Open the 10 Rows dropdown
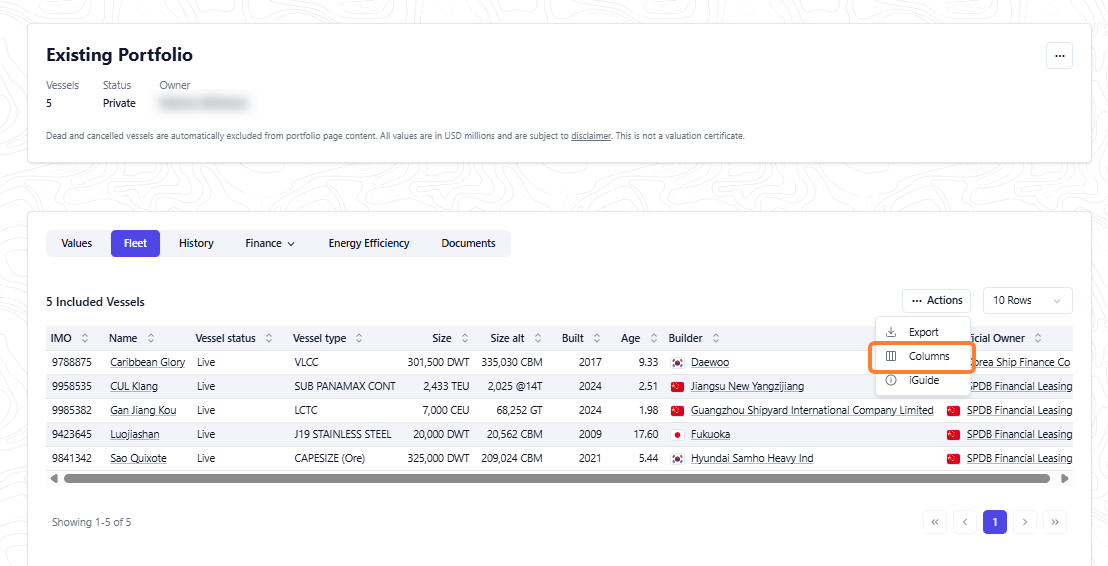Viewport: 1108px width, 566px height. tap(1027, 300)
